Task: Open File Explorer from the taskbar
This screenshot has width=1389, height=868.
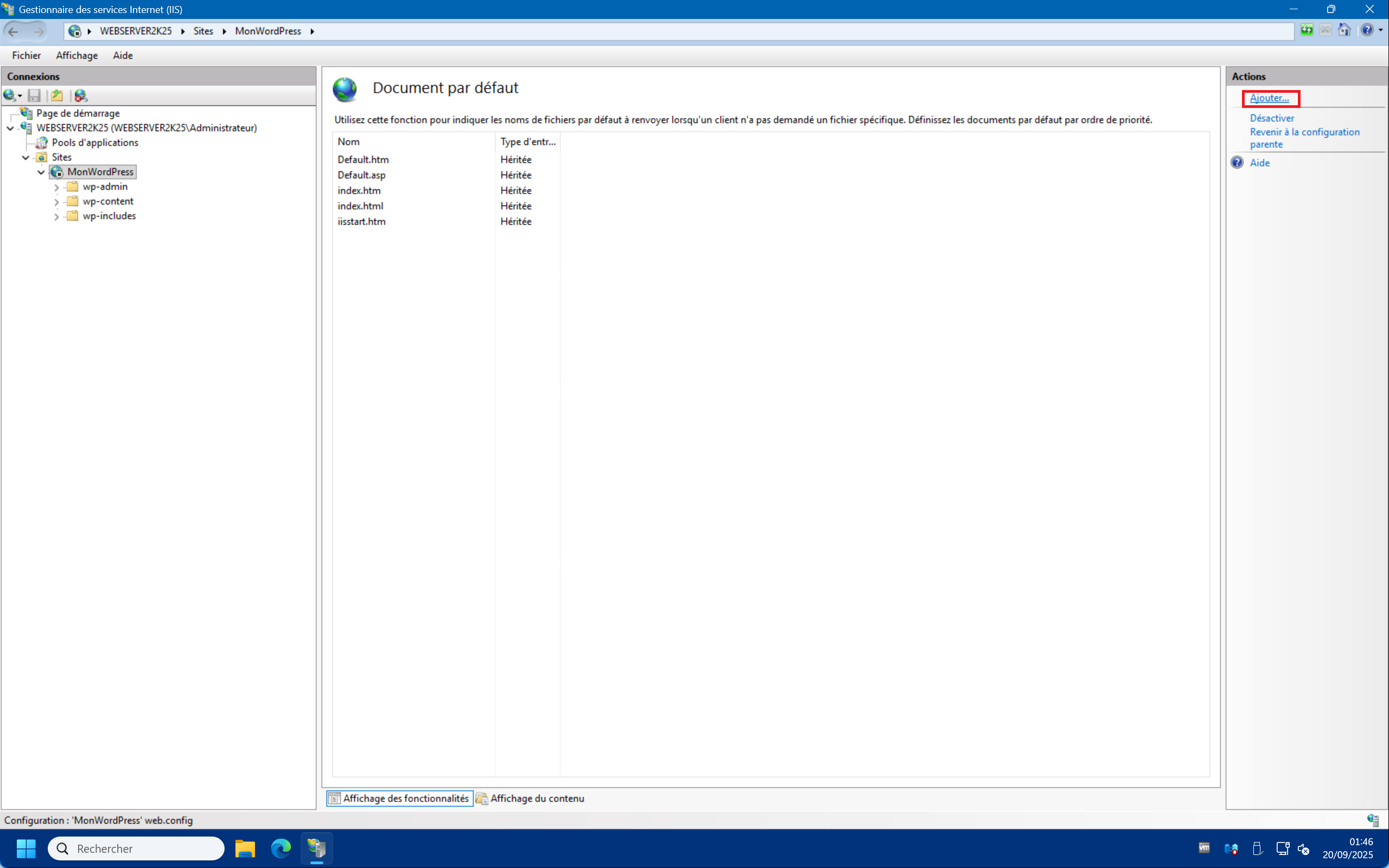Action: point(245,848)
